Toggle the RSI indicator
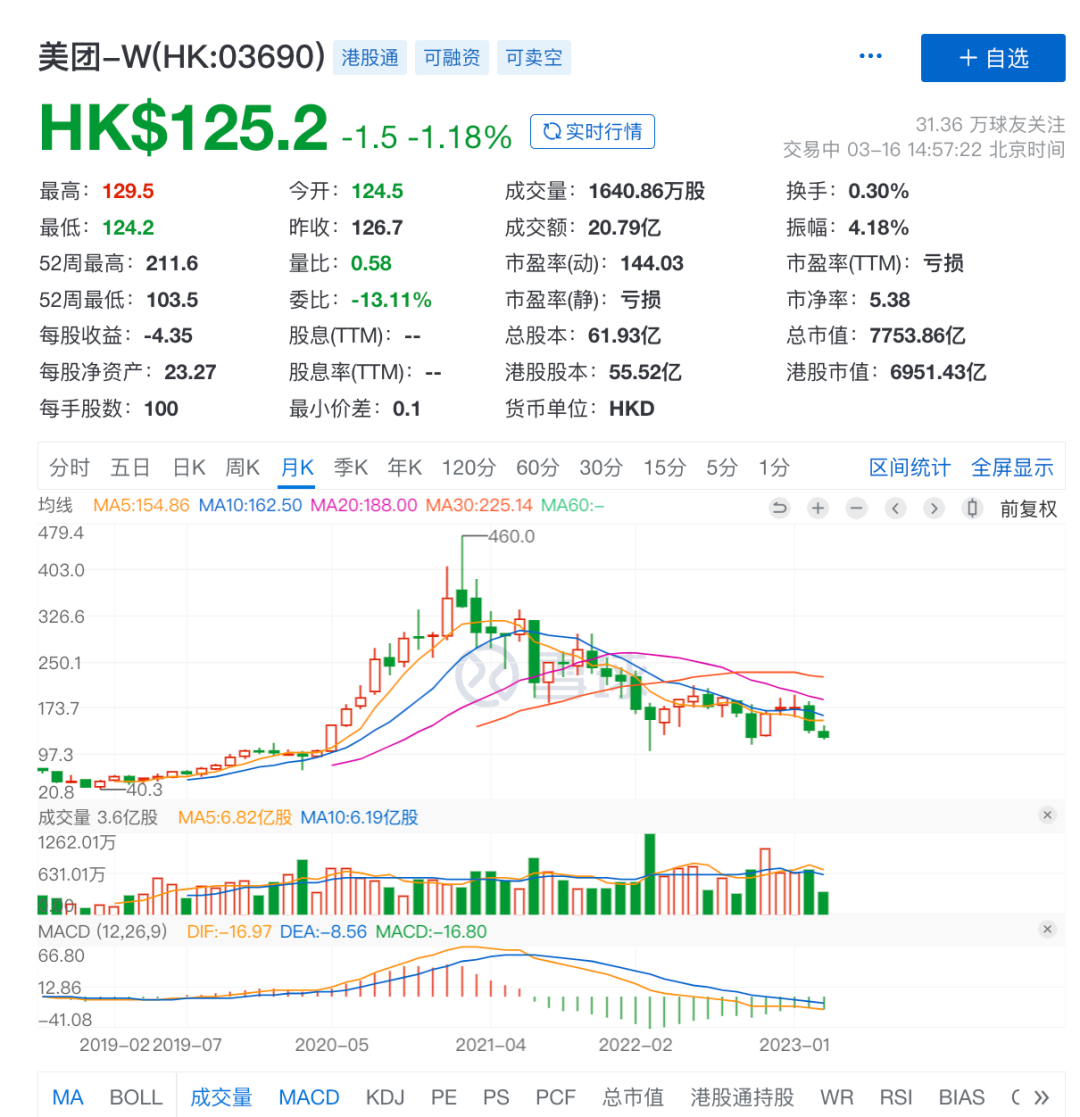Viewport: 1080px width, 1117px height. [895, 1097]
